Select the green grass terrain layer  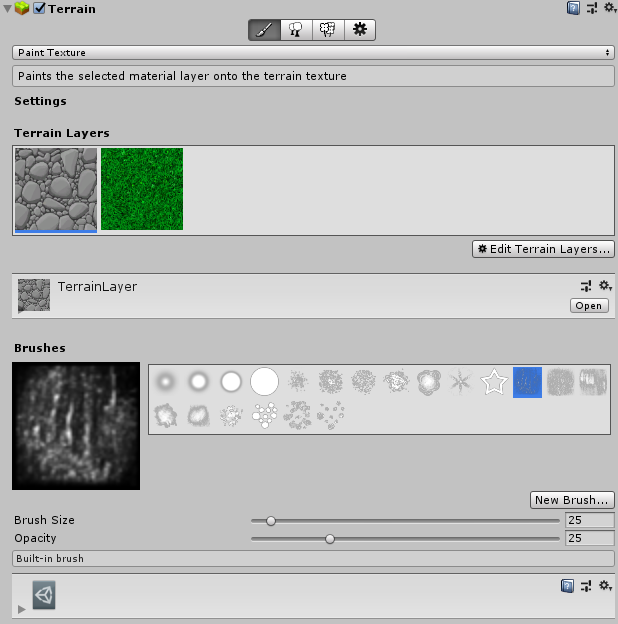coord(142,189)
